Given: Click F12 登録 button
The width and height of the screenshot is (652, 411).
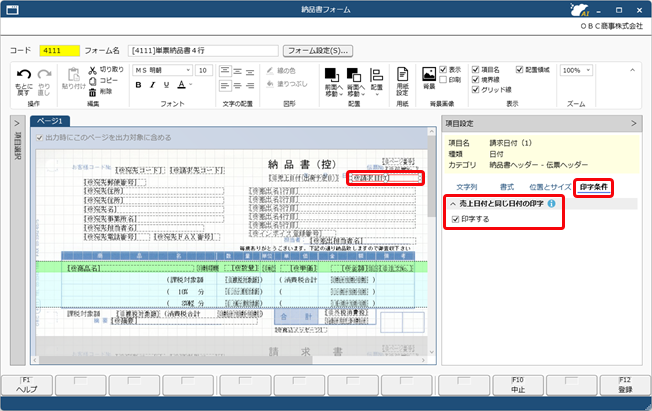Looking at the screenshot, I should (x=625, y=385).
